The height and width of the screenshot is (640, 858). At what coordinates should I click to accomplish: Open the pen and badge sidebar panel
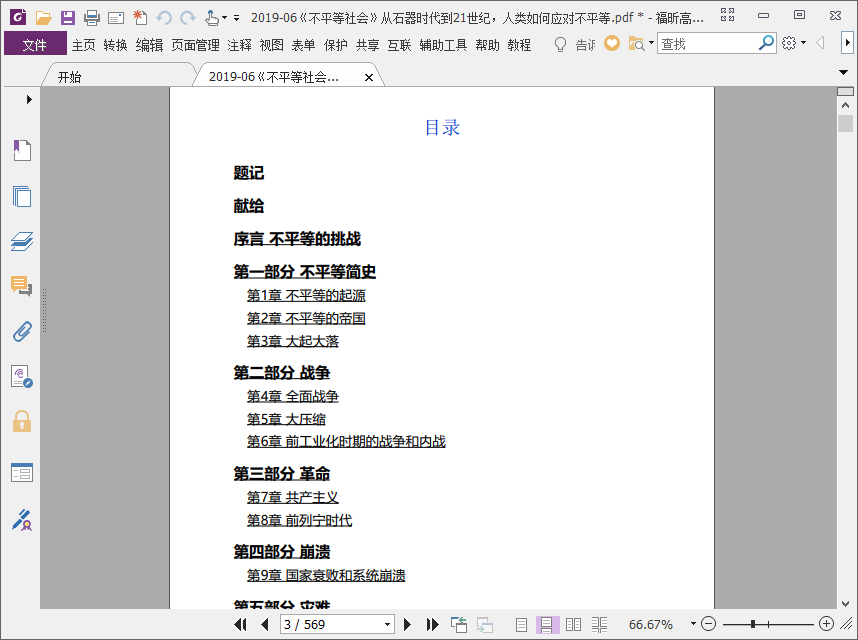(22, 520)
